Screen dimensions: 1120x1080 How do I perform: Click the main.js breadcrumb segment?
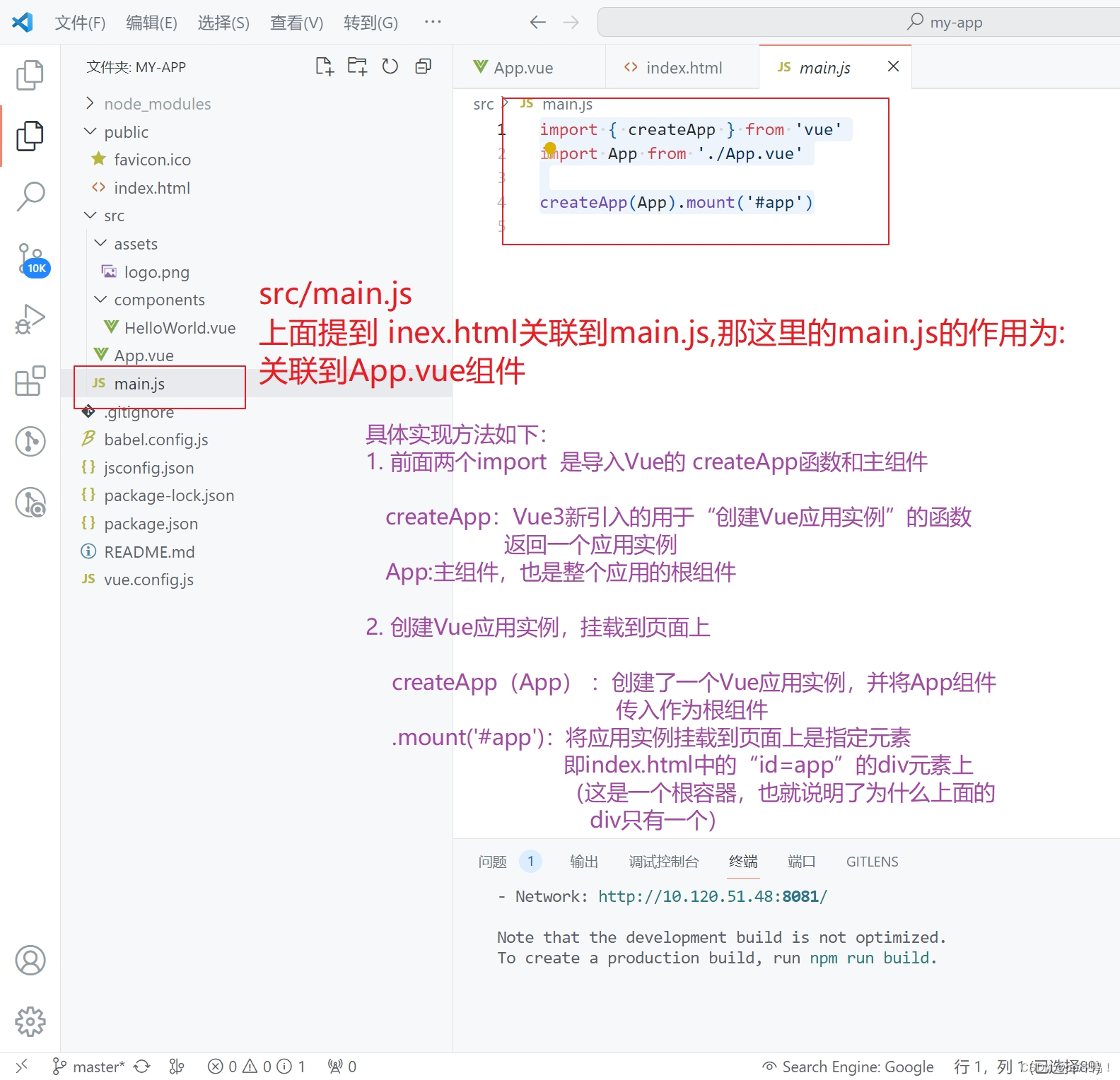point(567,105)
